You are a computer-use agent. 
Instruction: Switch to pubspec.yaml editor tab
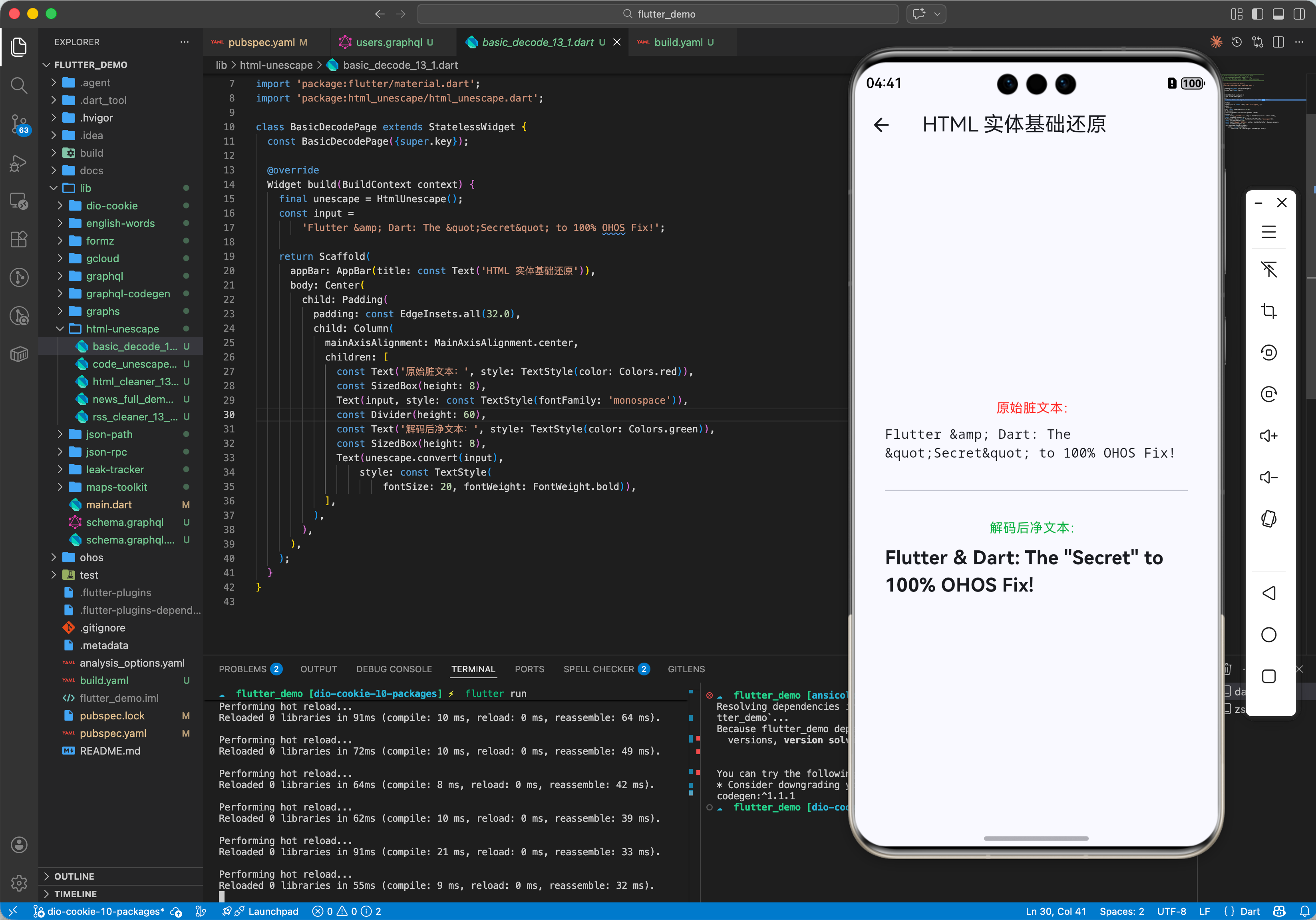[x=261, y=42]
